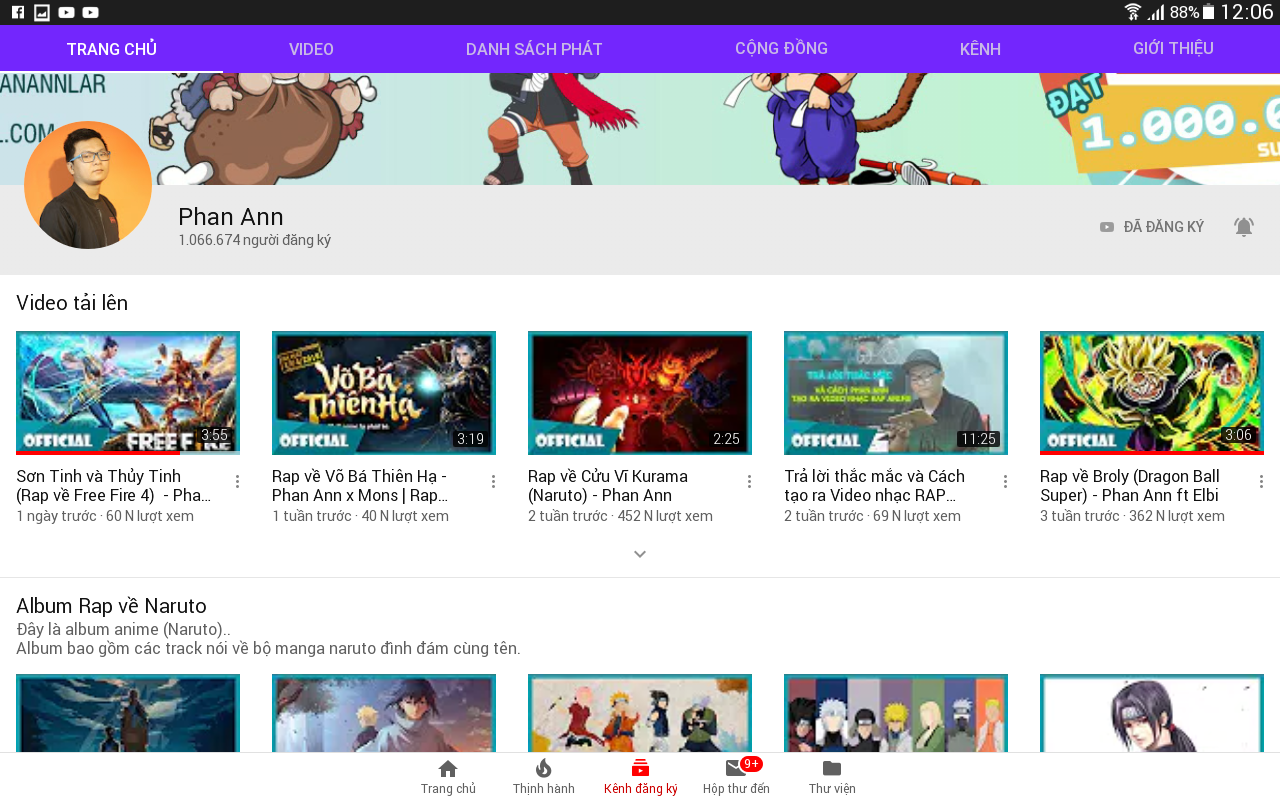Open options menu for Võ Bá Thiên Hạ video
Viewport: 1280px width, 800px height.
point(493,482)
